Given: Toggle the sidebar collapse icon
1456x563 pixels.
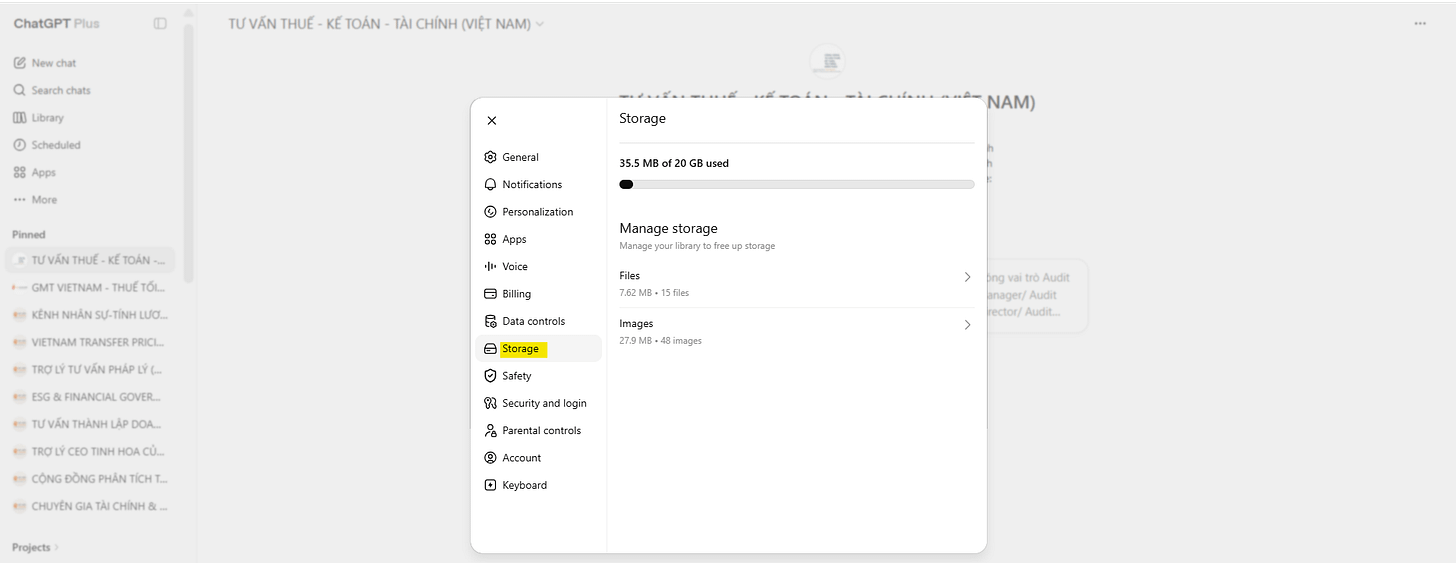Looking at the screenshot, I should pos(160,23).
